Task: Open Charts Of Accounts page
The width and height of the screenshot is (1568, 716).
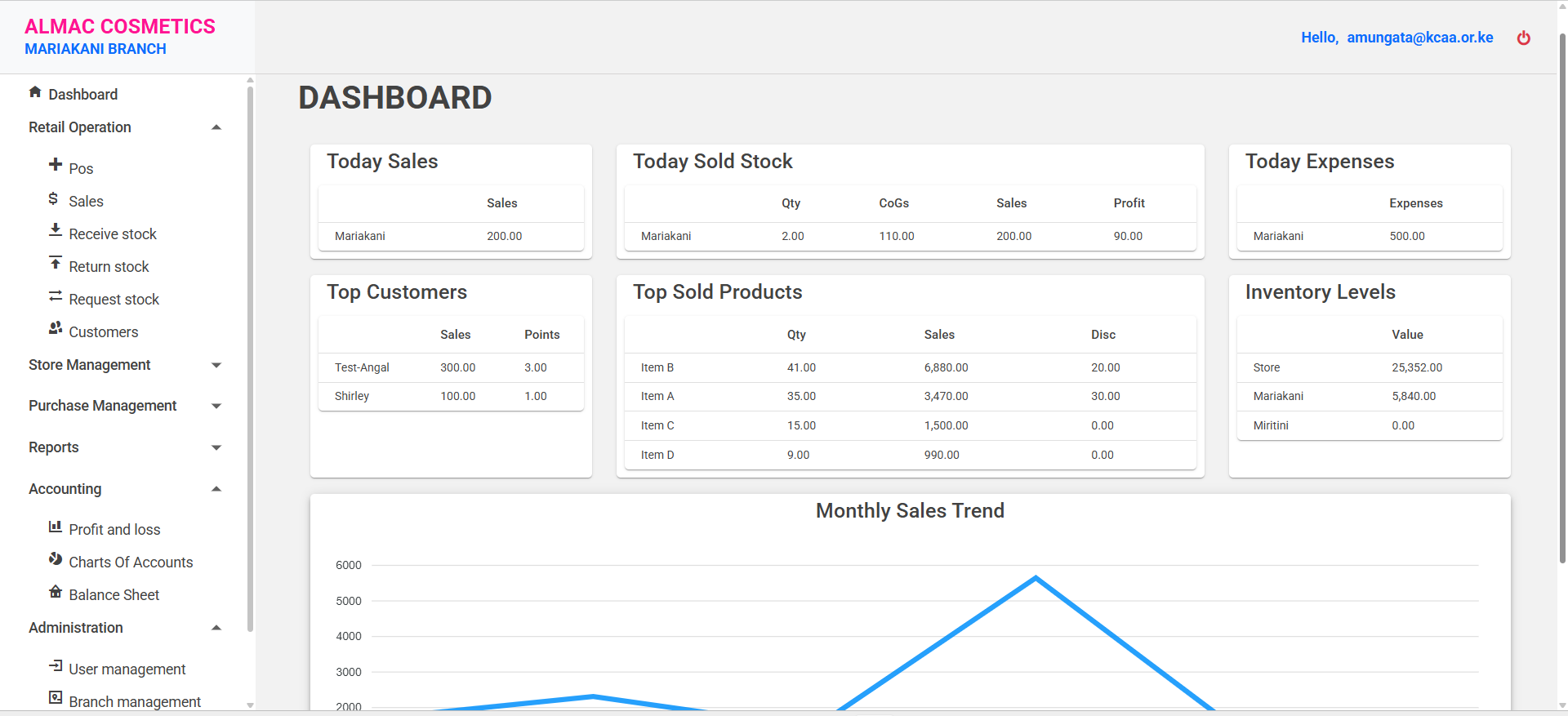Action: (131, 563)
